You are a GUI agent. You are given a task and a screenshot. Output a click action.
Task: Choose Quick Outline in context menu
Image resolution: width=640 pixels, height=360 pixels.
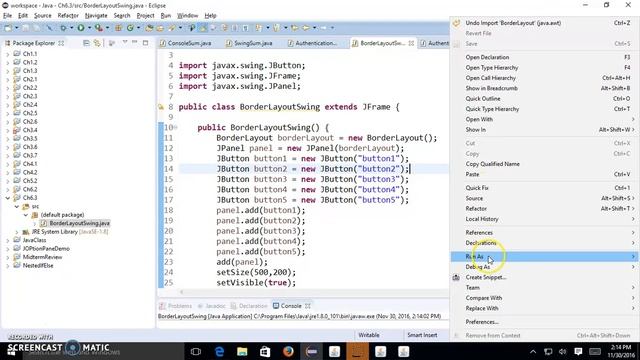pos(544,99)
